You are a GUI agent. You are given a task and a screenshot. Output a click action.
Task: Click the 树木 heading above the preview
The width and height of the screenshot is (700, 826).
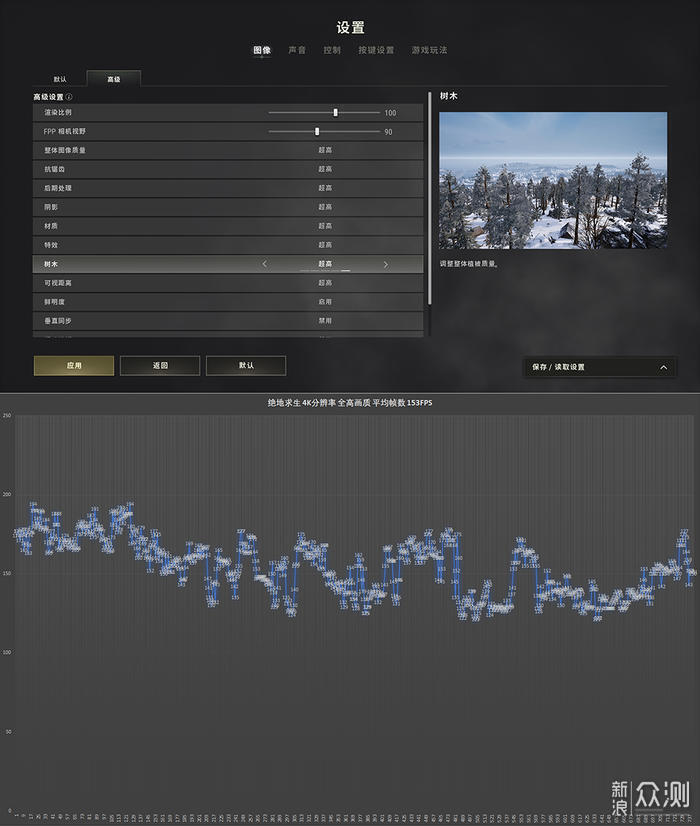449,96
